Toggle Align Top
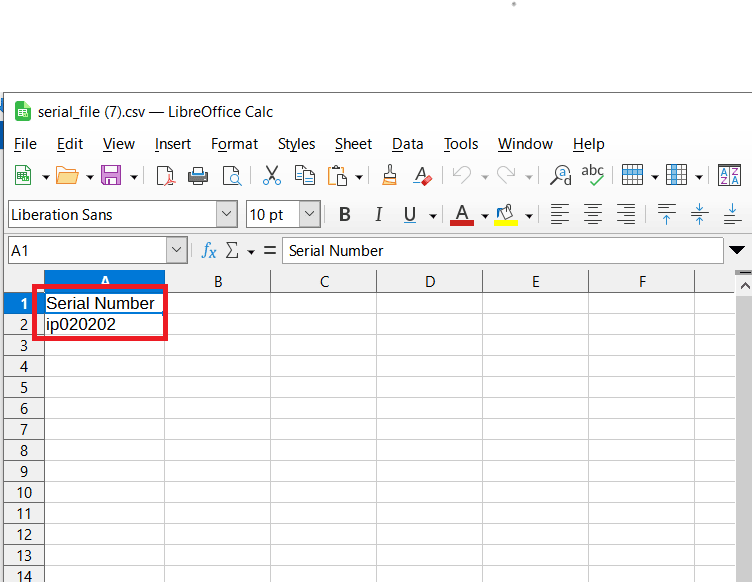The image size is (752, 582). pos(666,214)
